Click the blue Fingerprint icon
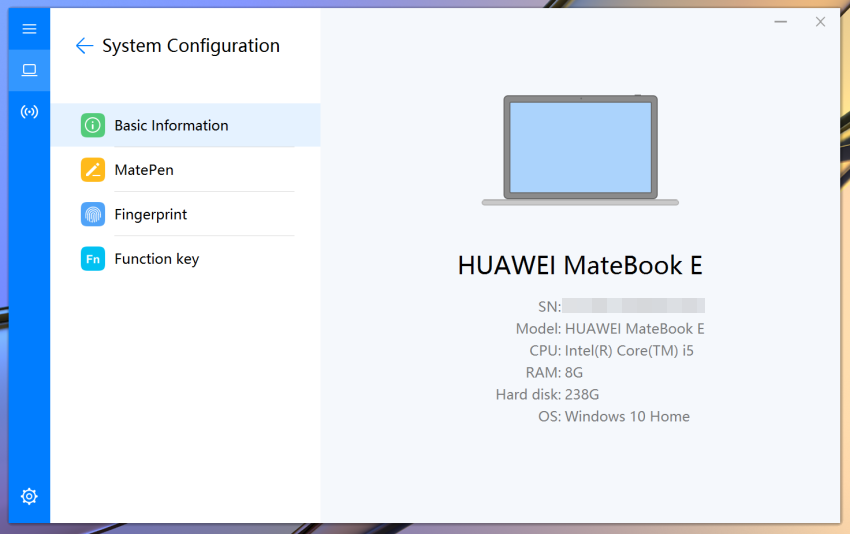Viewport: 850px width, 534px height. (x=93, y=214)
